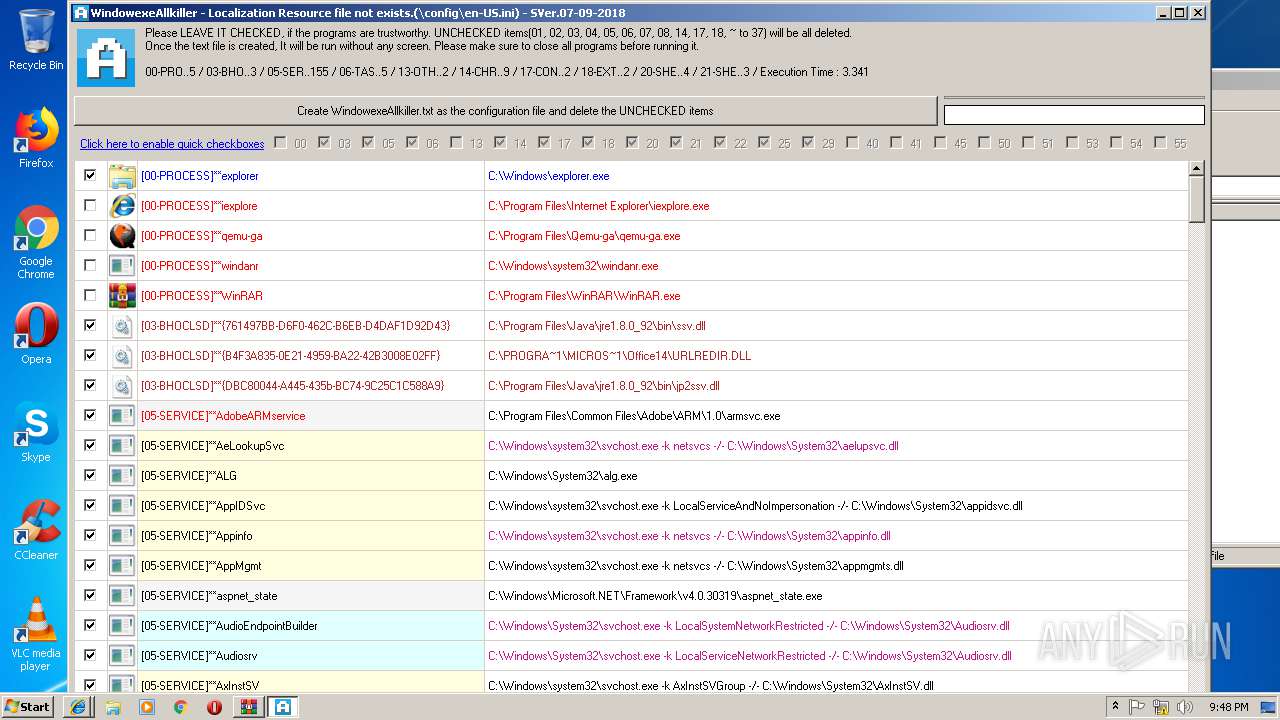Select the path C:\Program Files\WinRAR\WinRAR.exe

tap(584, 296)
